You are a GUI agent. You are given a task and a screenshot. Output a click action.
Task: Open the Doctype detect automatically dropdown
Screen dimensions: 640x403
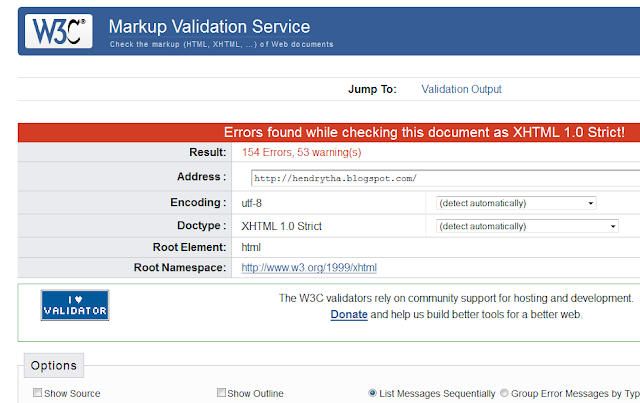point(527,226)
